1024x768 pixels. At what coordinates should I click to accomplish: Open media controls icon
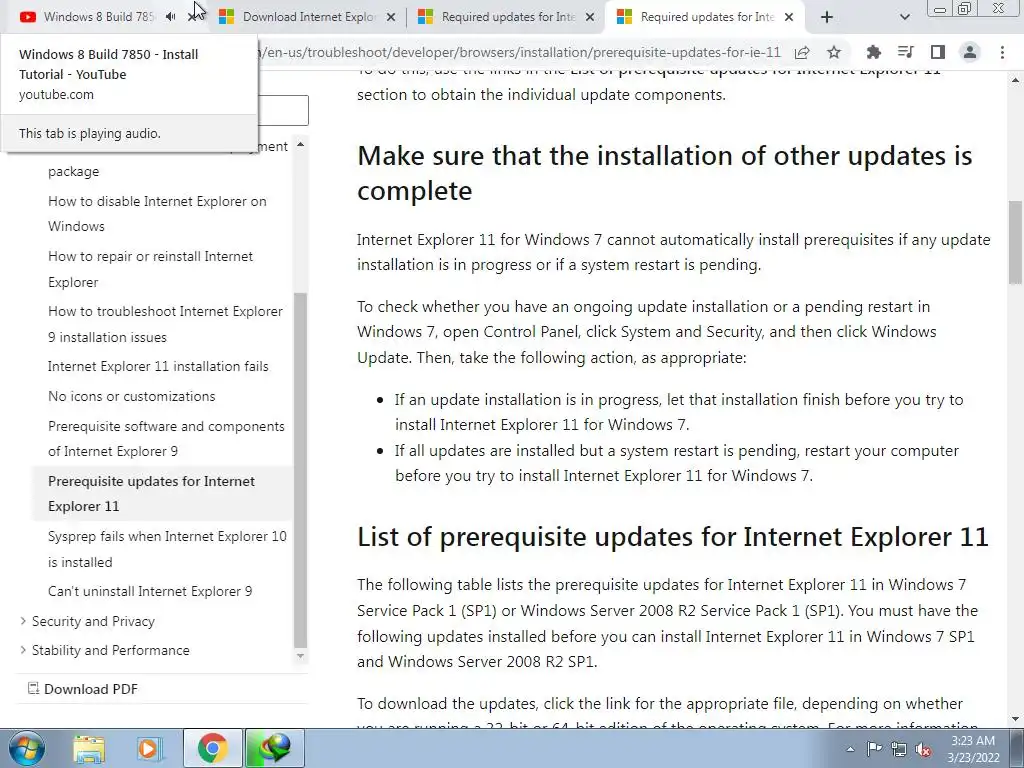pos(905,52)
